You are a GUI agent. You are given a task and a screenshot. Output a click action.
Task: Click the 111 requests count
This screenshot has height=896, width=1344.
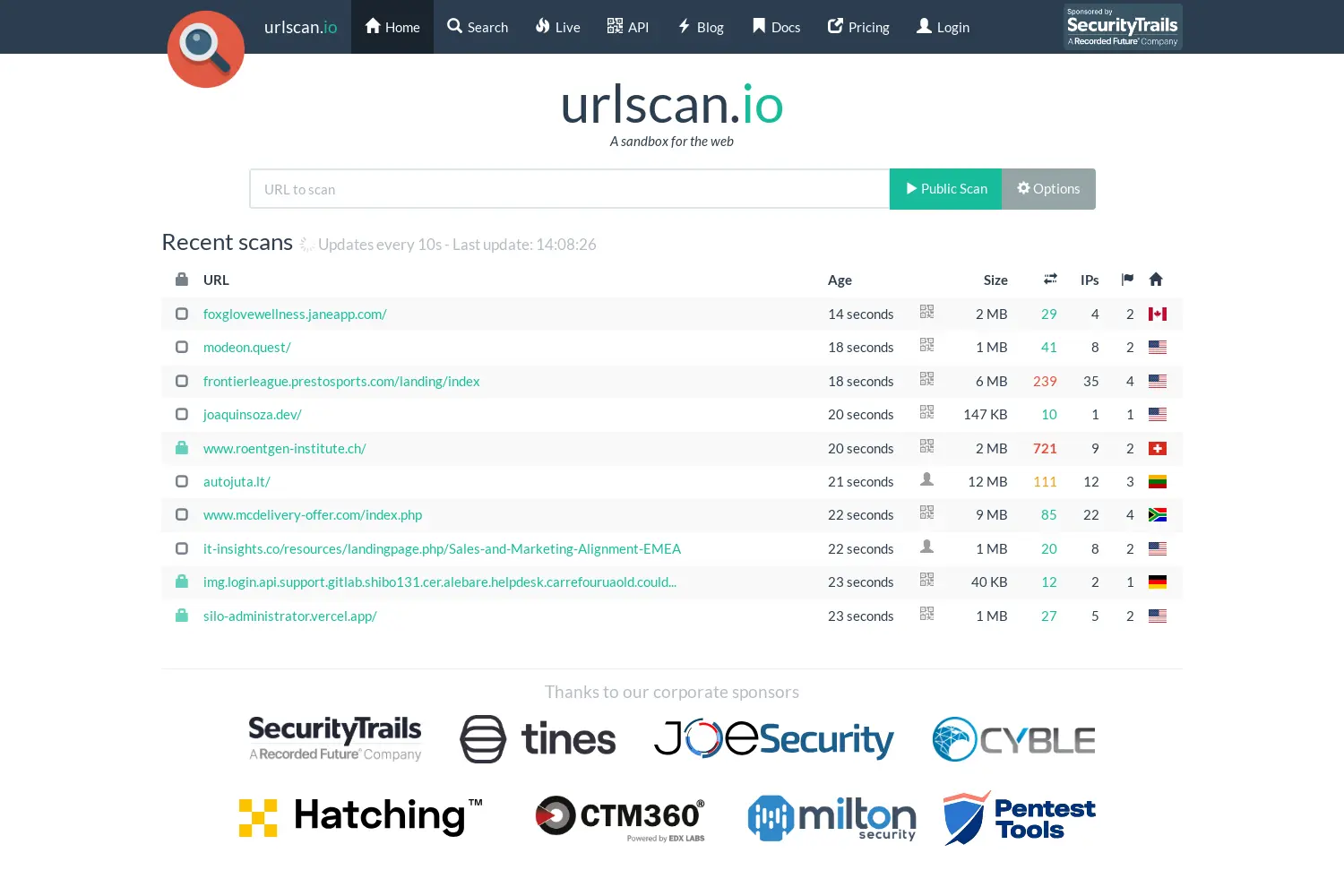tap(1045, 482)
